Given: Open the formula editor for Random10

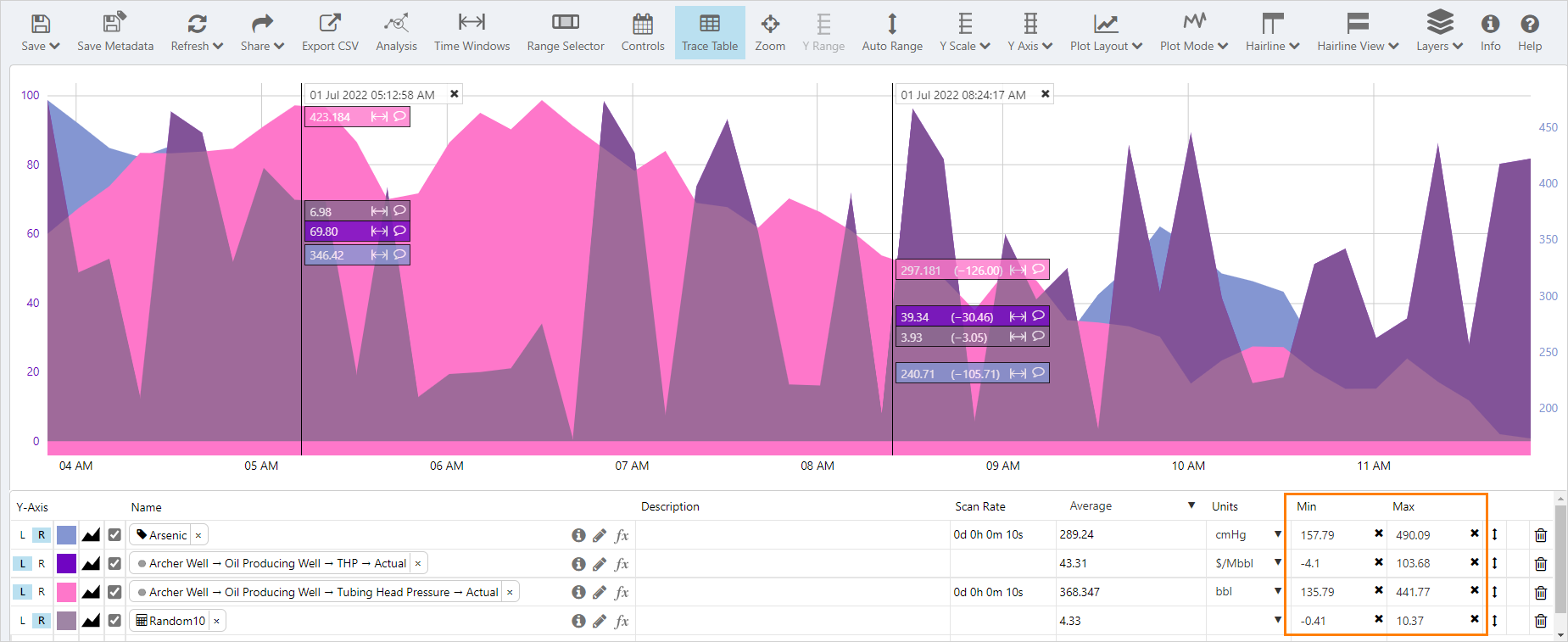Looking at the screenshot, I should (x=622, y=621).
